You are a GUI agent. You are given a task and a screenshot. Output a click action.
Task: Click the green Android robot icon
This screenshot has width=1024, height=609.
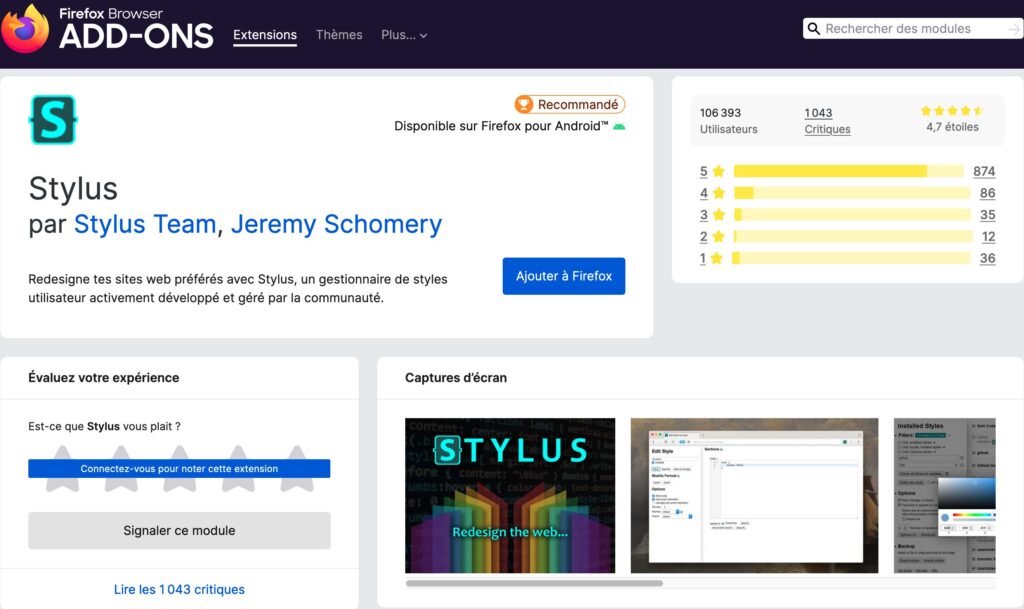point(619,126)
